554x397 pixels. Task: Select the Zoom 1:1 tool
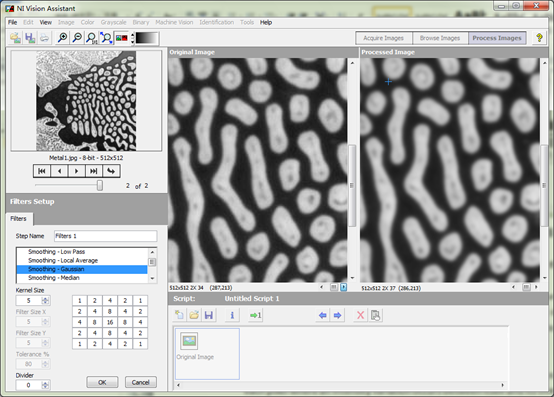(x=92, y=38)
